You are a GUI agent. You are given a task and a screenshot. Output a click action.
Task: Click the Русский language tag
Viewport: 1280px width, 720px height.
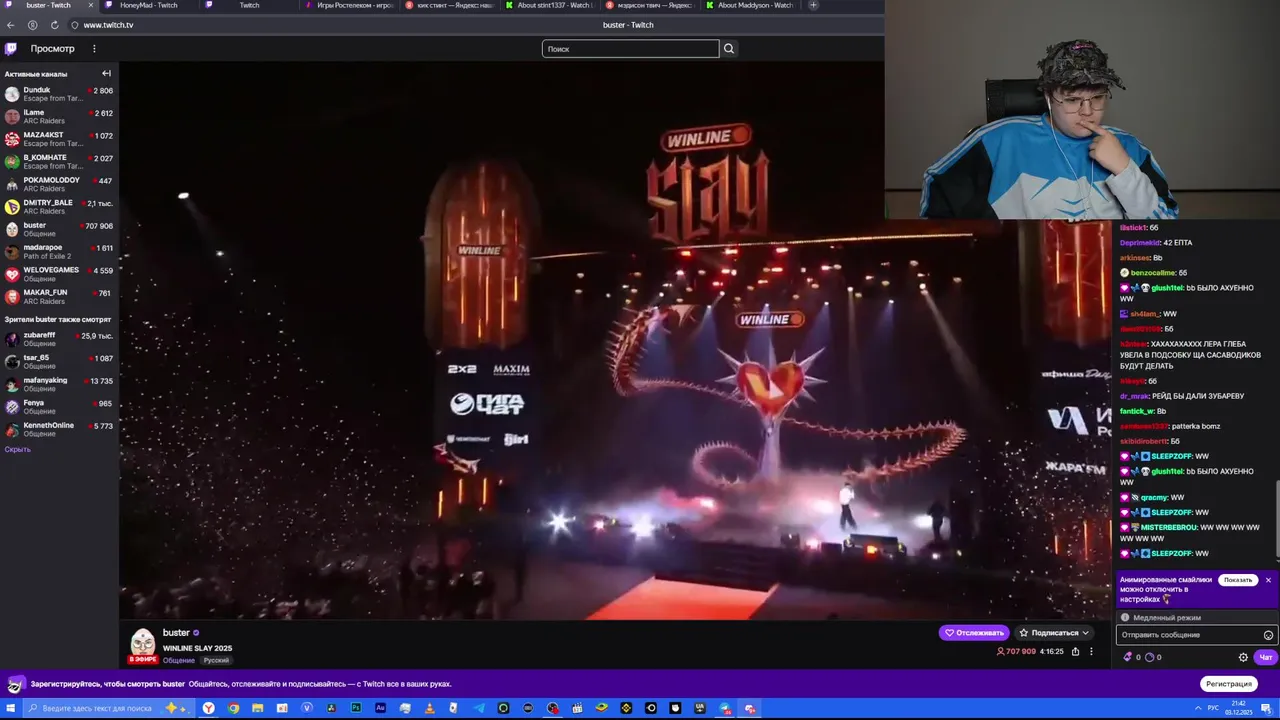(x=216, y=660)
